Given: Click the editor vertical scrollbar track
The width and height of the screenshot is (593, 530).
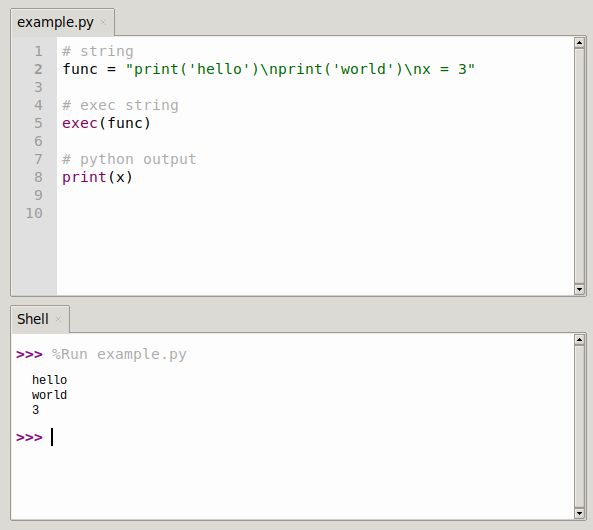Looking at the screenshot, I should pyautogui.click(x=579, y=166).
